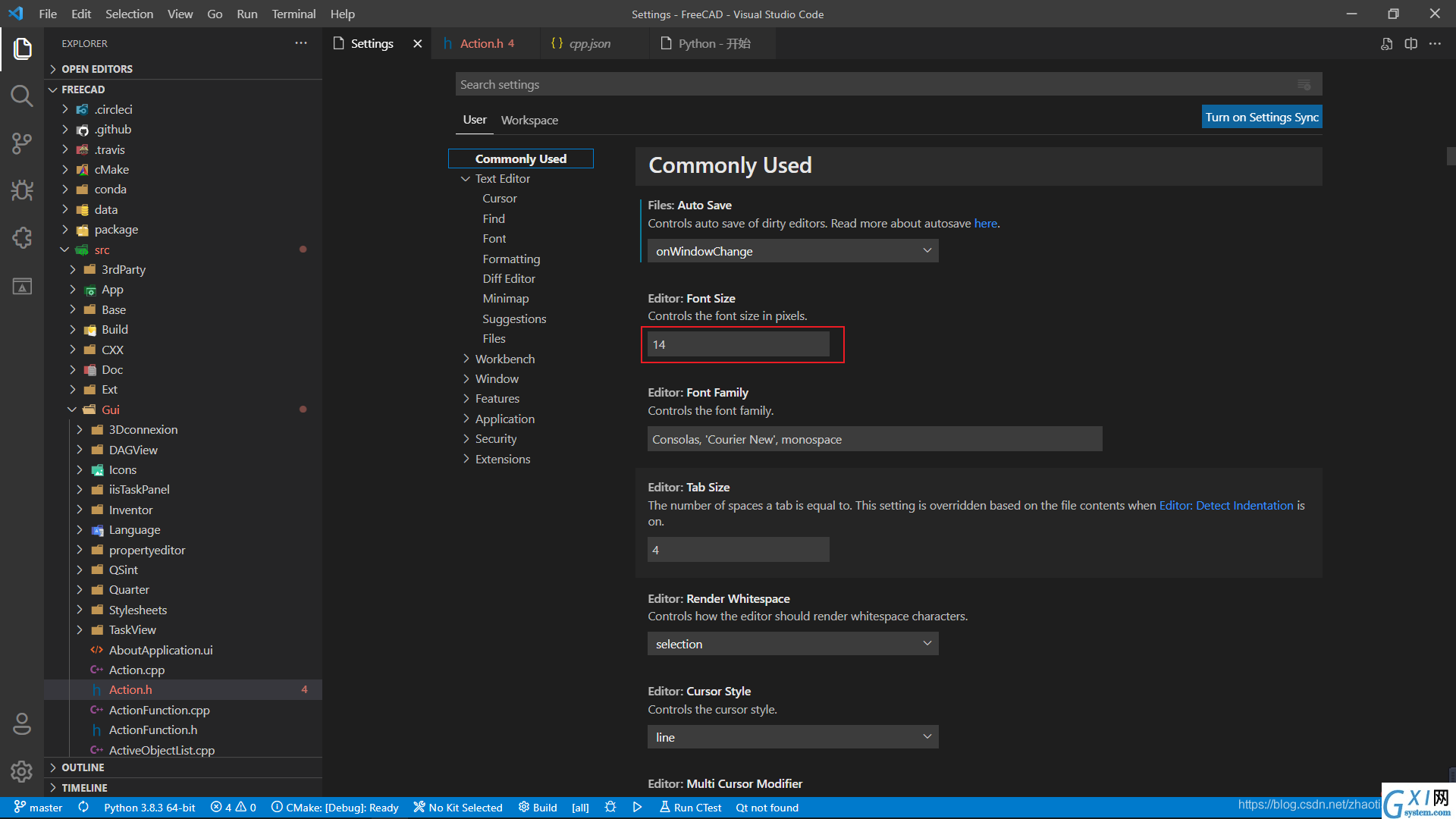Open the Explorer view in activity bar

click(22, 49)
